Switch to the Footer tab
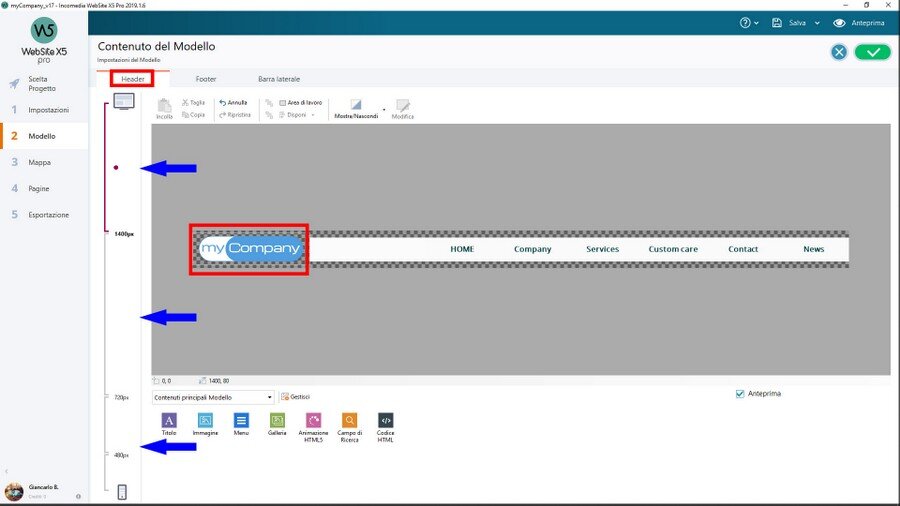The height and width of the screenshot is (506, 900). pyautogui.click(x=206, y=78)
